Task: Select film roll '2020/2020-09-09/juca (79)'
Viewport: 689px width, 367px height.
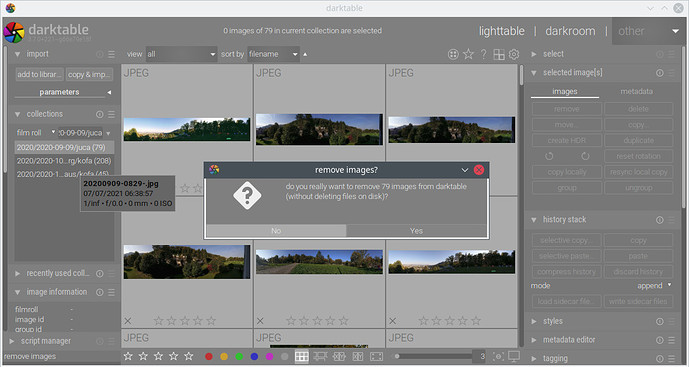Action: 64,147
